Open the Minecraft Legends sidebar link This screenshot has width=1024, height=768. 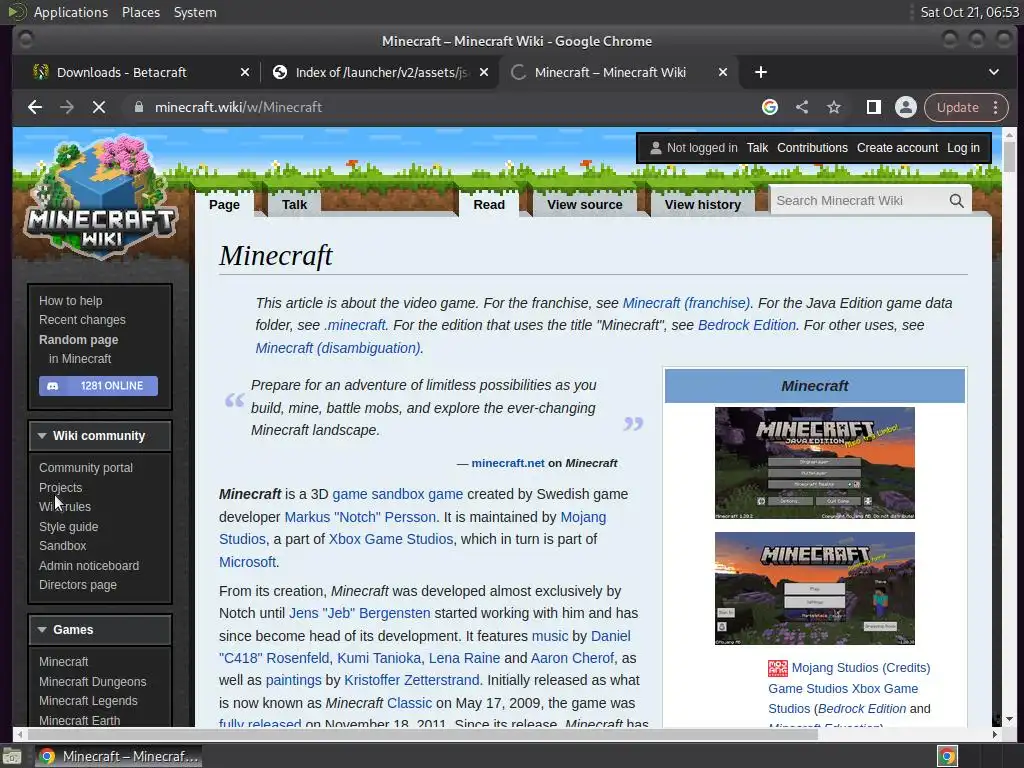[x=88, y=701]
